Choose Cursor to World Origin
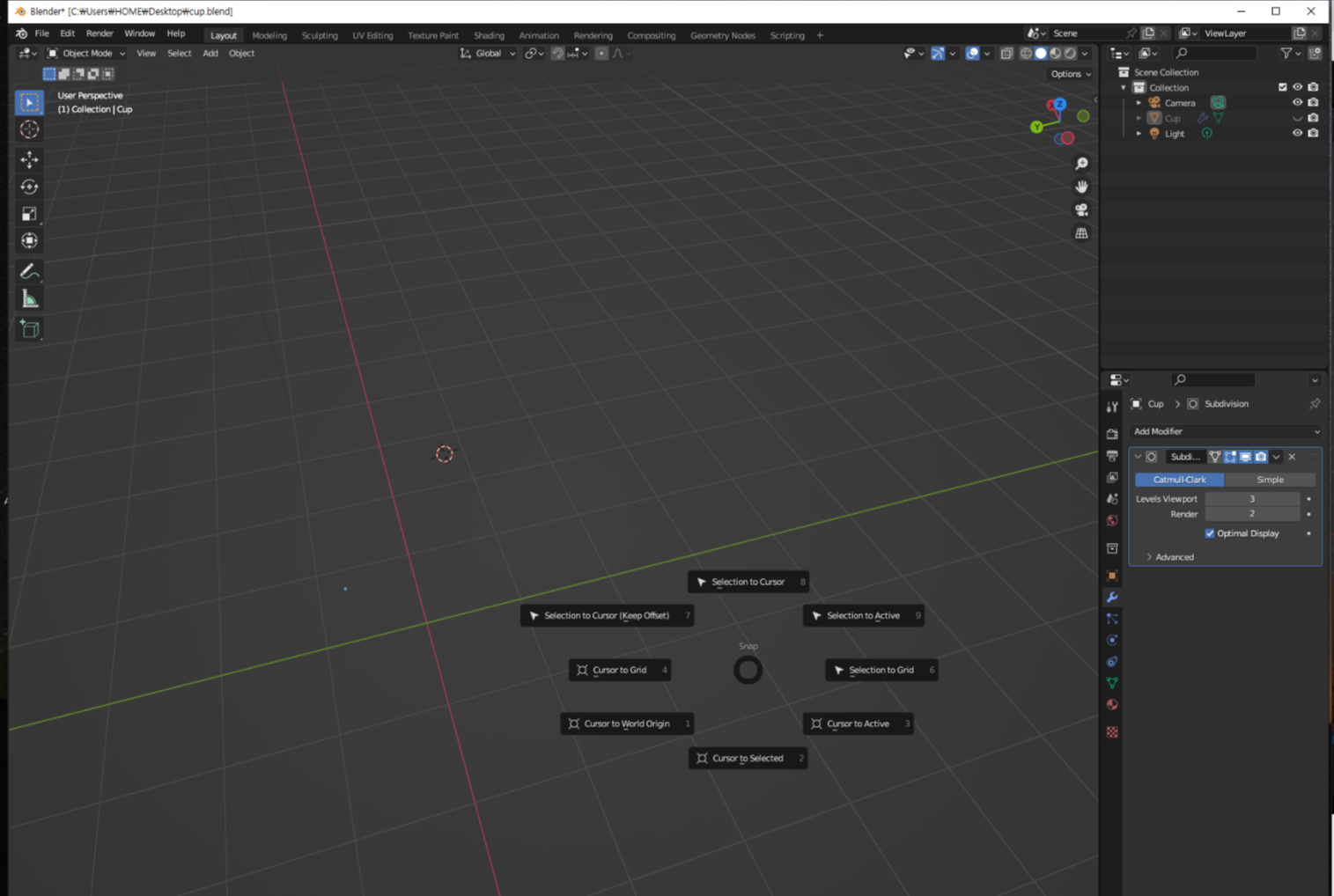The width and height of the screenshot is (1334, 896). (x=627, y=723)
